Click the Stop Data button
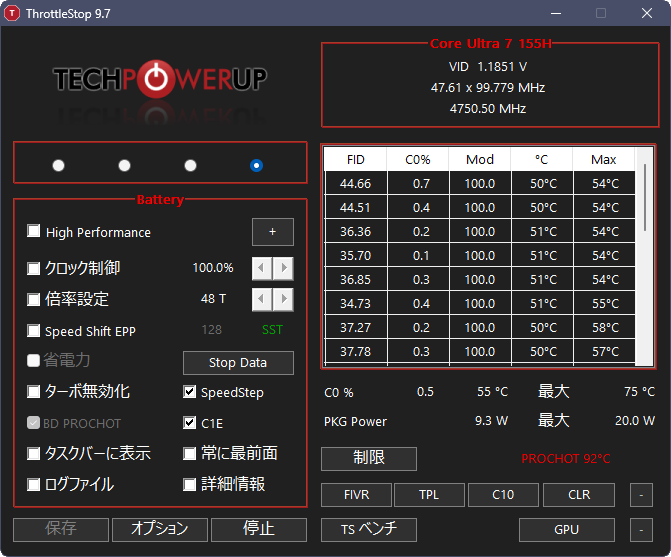The width and height of the screenshot is (671, 557). (x=238, y=363)
